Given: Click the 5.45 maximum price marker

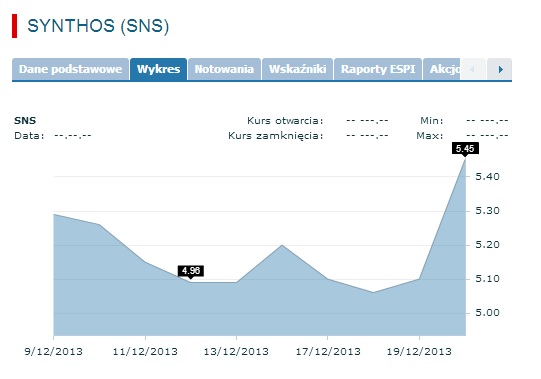Looking at the screenshot, I should click(465, 149).
